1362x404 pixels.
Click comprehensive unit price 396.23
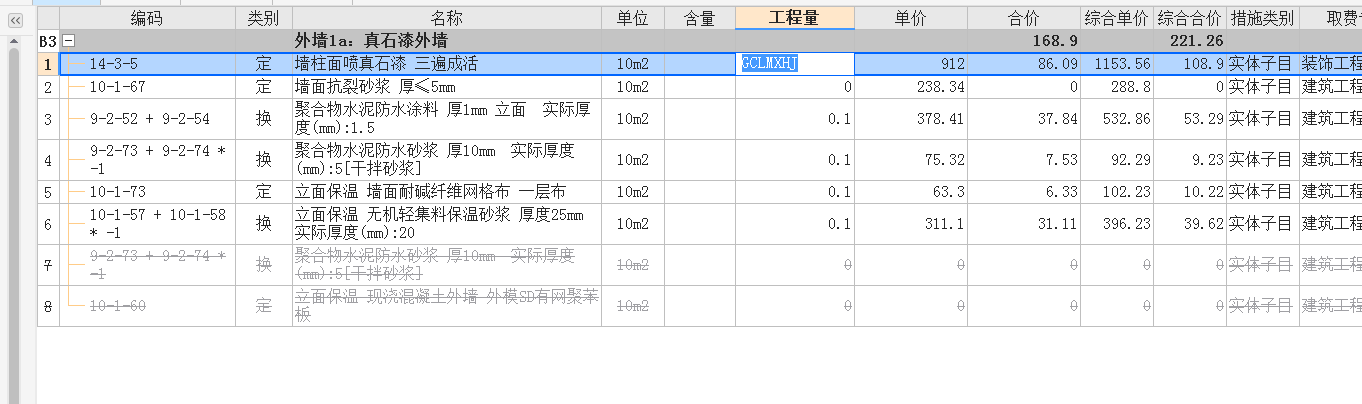point(1117,224)
